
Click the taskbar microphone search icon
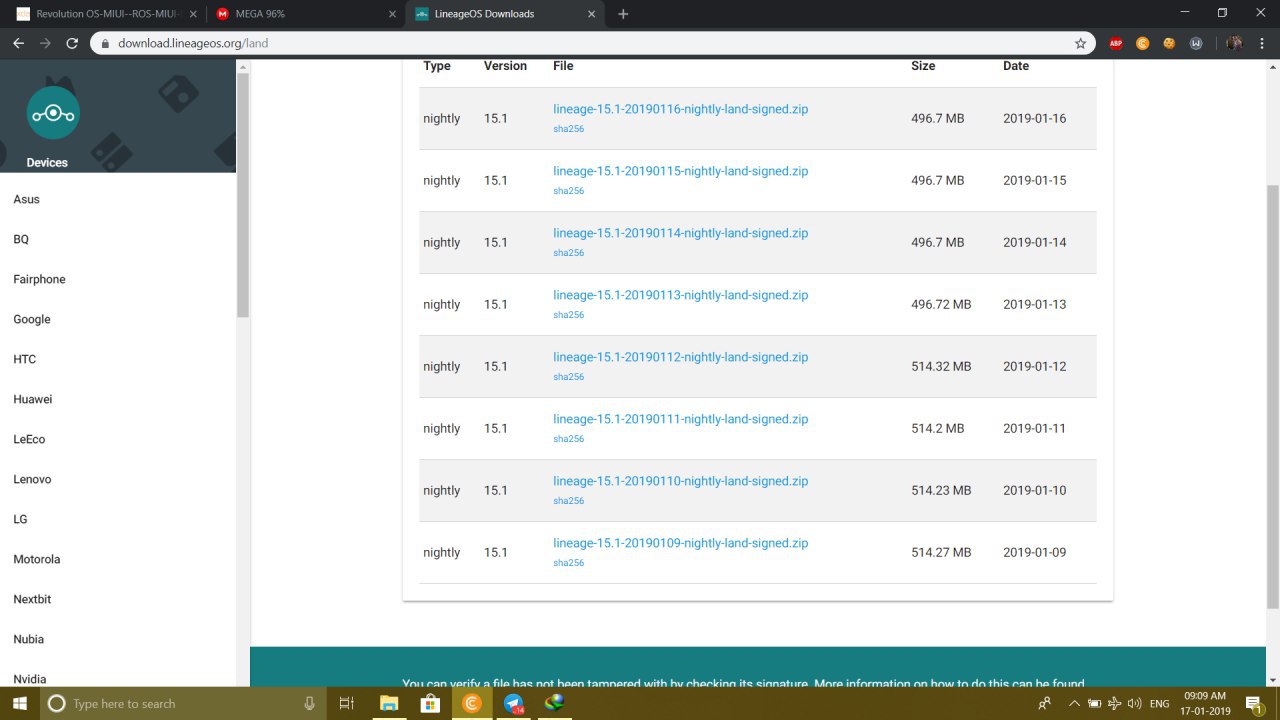click(310, 703)
